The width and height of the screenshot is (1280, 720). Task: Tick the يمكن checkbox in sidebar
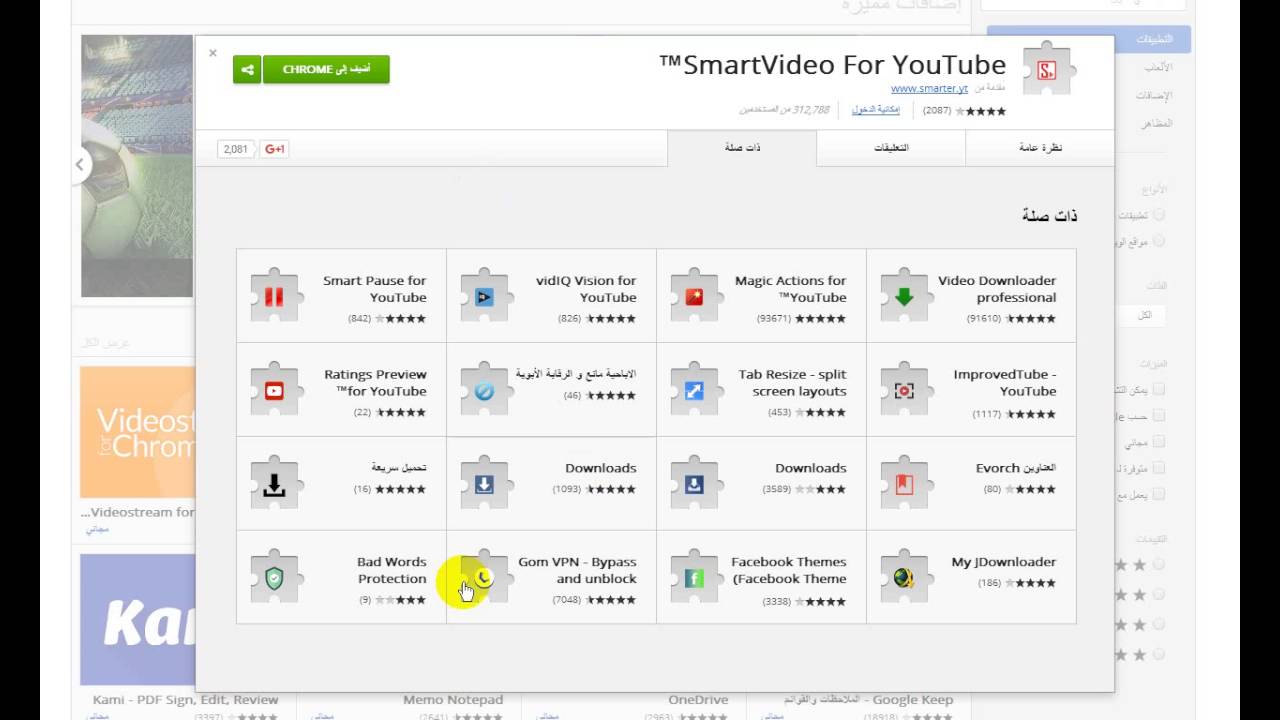[1159, 390]
